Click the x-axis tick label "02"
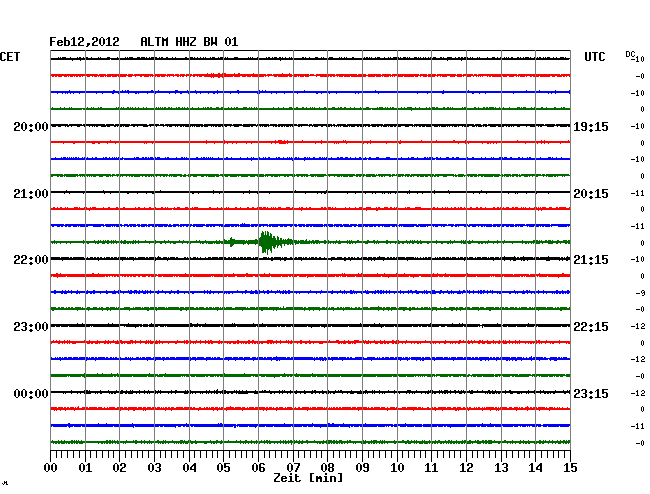 click(x=119, y=468)
